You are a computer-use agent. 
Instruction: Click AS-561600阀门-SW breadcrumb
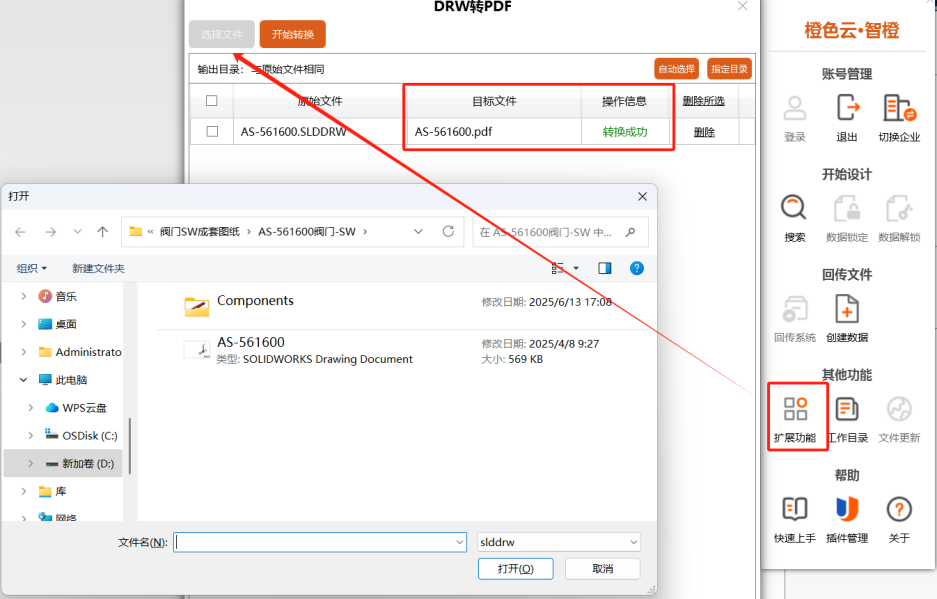[x=307, y=231]
